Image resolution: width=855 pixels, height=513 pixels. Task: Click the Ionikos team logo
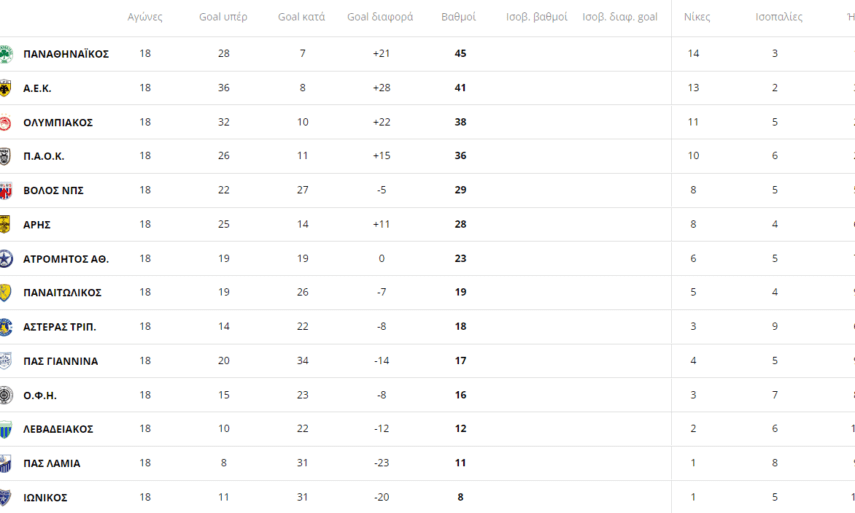[x=6, y=497]
